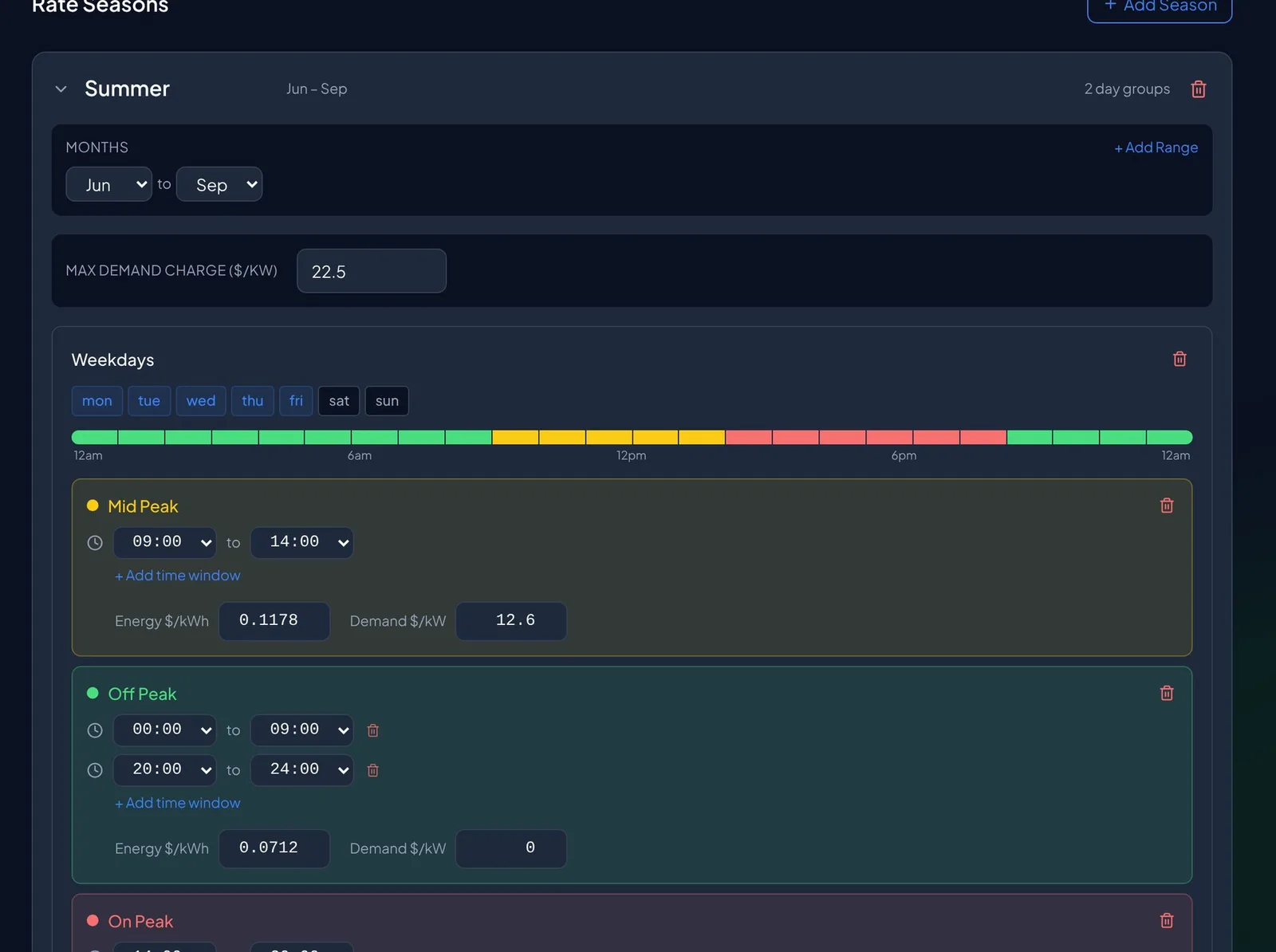The height and width of the screenshot is (952, 1276).
Task: Open Mid Peak start time 09:00 dropdown
Action: point(164,543)
